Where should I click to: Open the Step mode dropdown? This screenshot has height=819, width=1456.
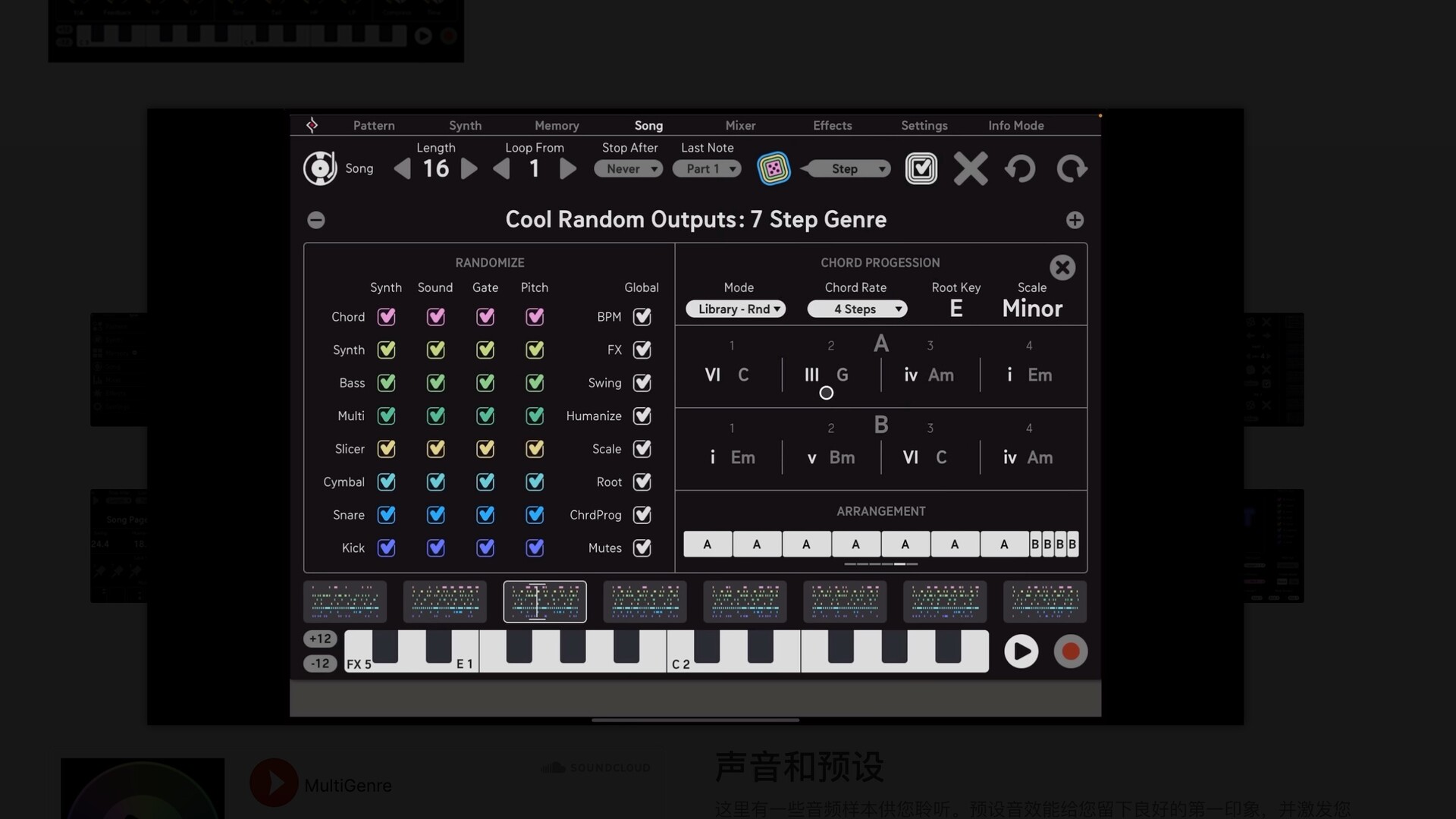coord(846,168)
